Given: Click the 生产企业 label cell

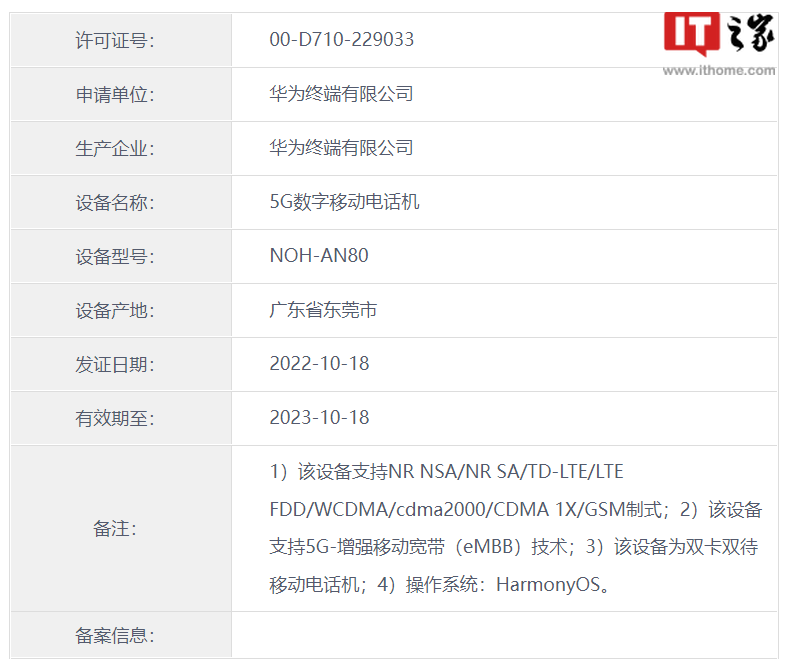Looking at the screenshot, I should pos(115,149).
